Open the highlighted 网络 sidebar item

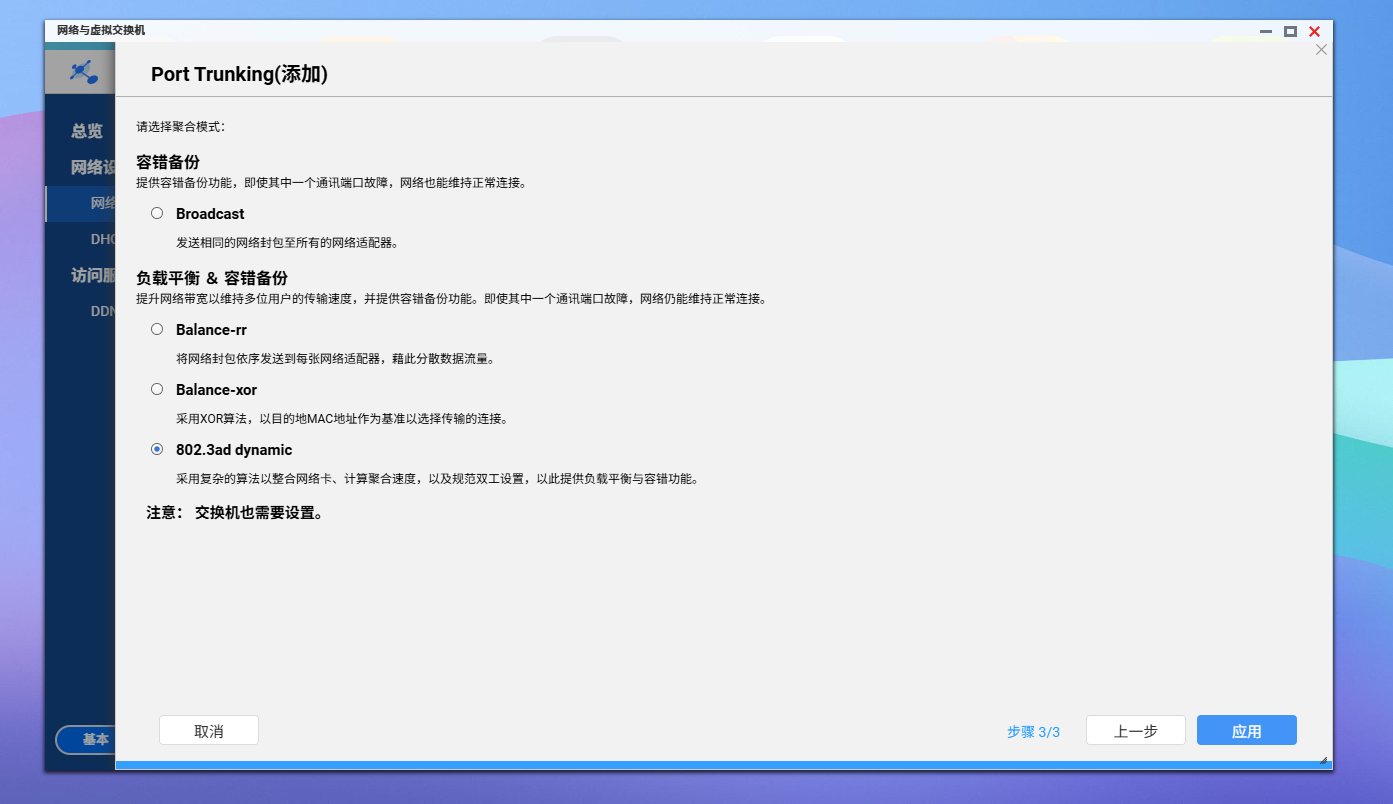(x=102, y=203)
